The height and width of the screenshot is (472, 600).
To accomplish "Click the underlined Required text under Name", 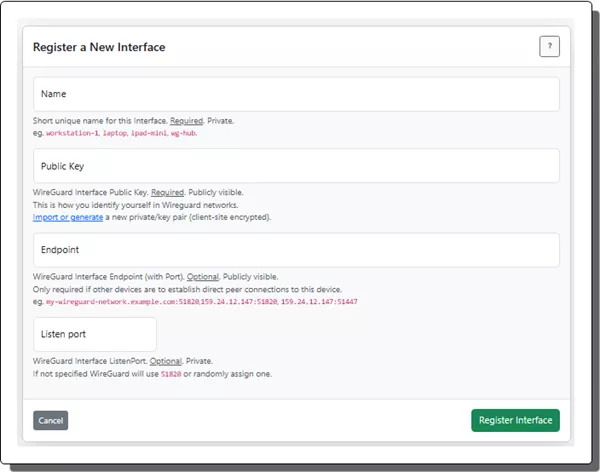I will click(186, 121).
